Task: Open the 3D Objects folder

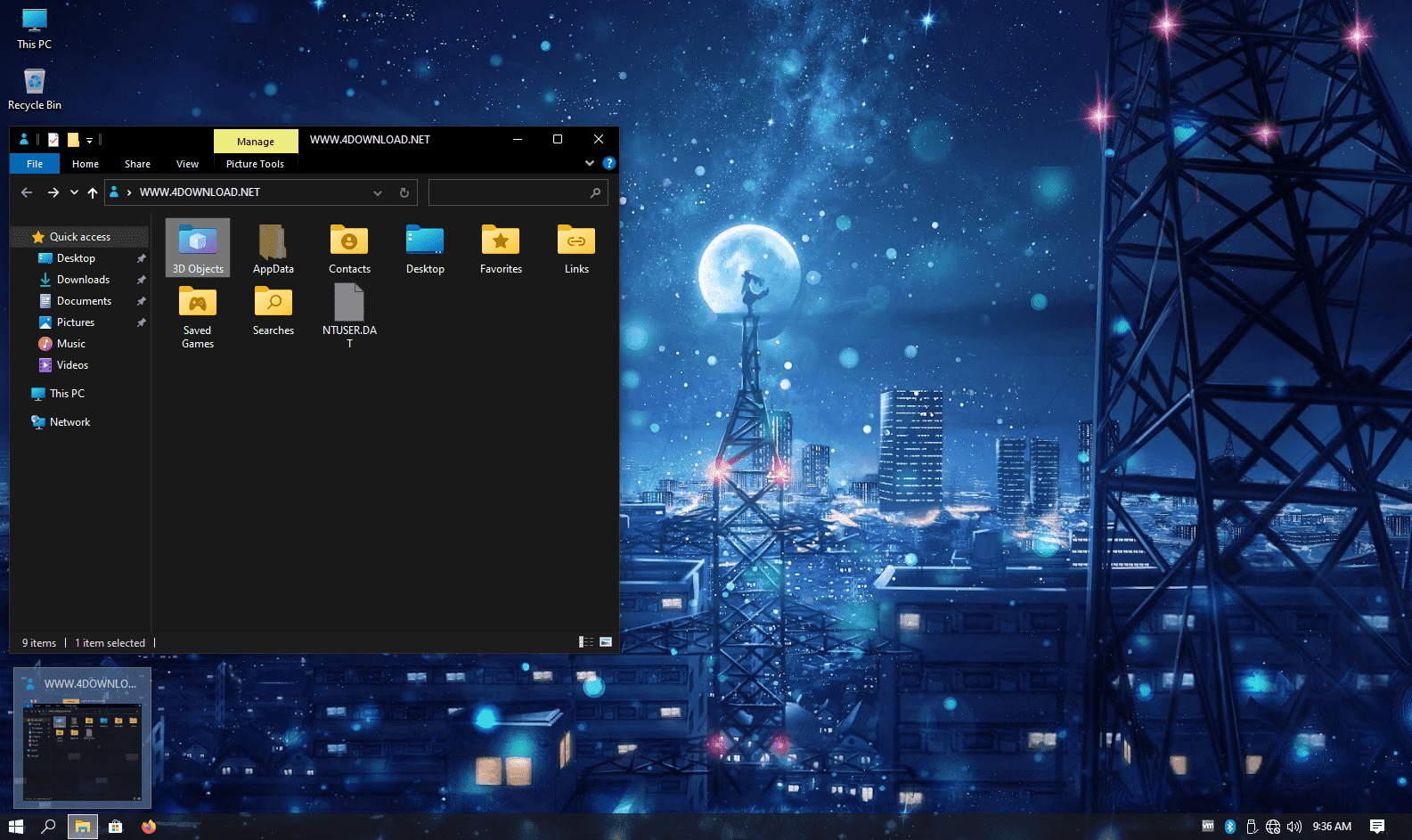Action: (x=198, y=248)
